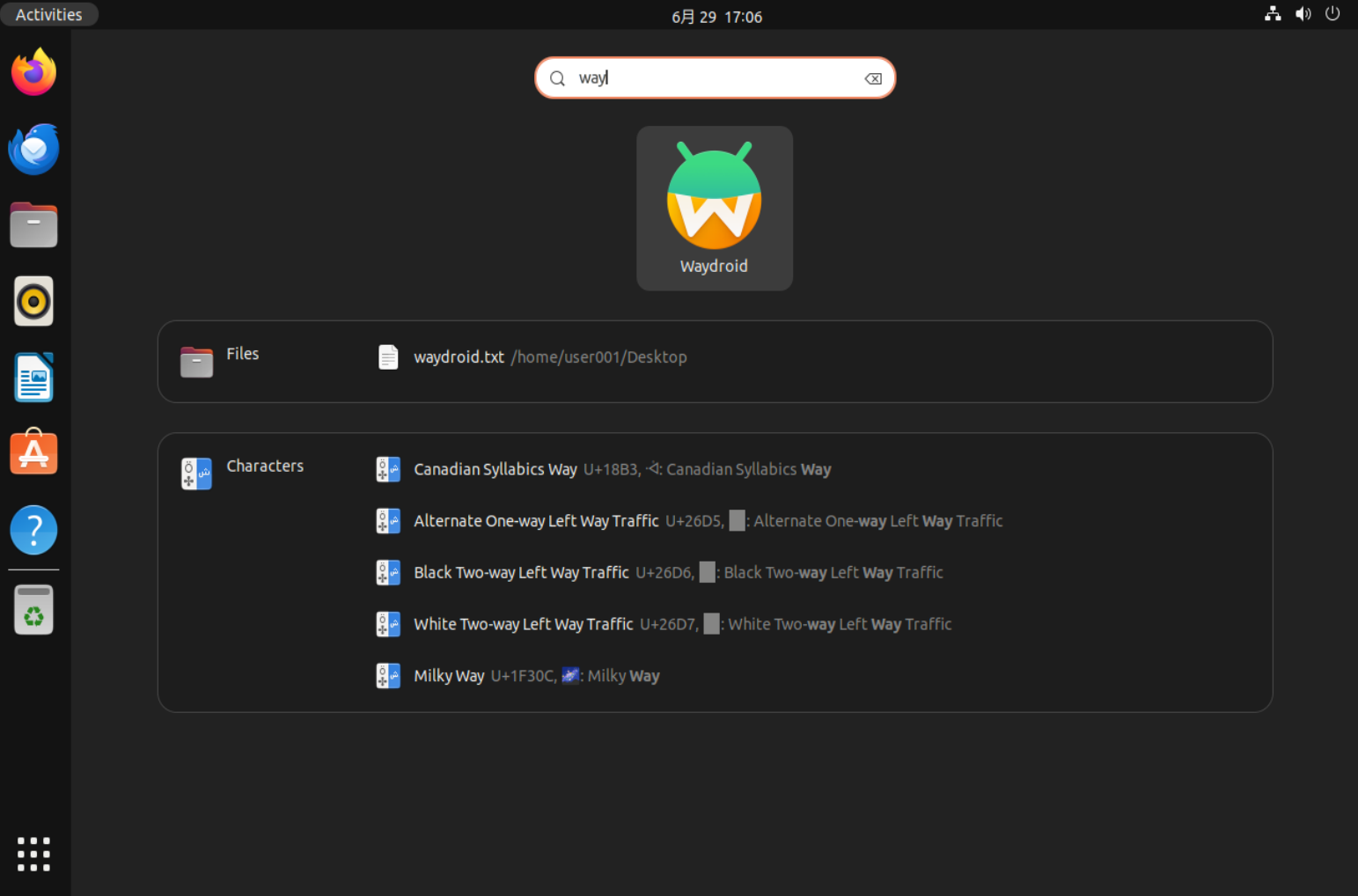Open the power menu icon
Viewport: 1358px width, 896px height.
pyautogui.click(x=1332, y=13)
